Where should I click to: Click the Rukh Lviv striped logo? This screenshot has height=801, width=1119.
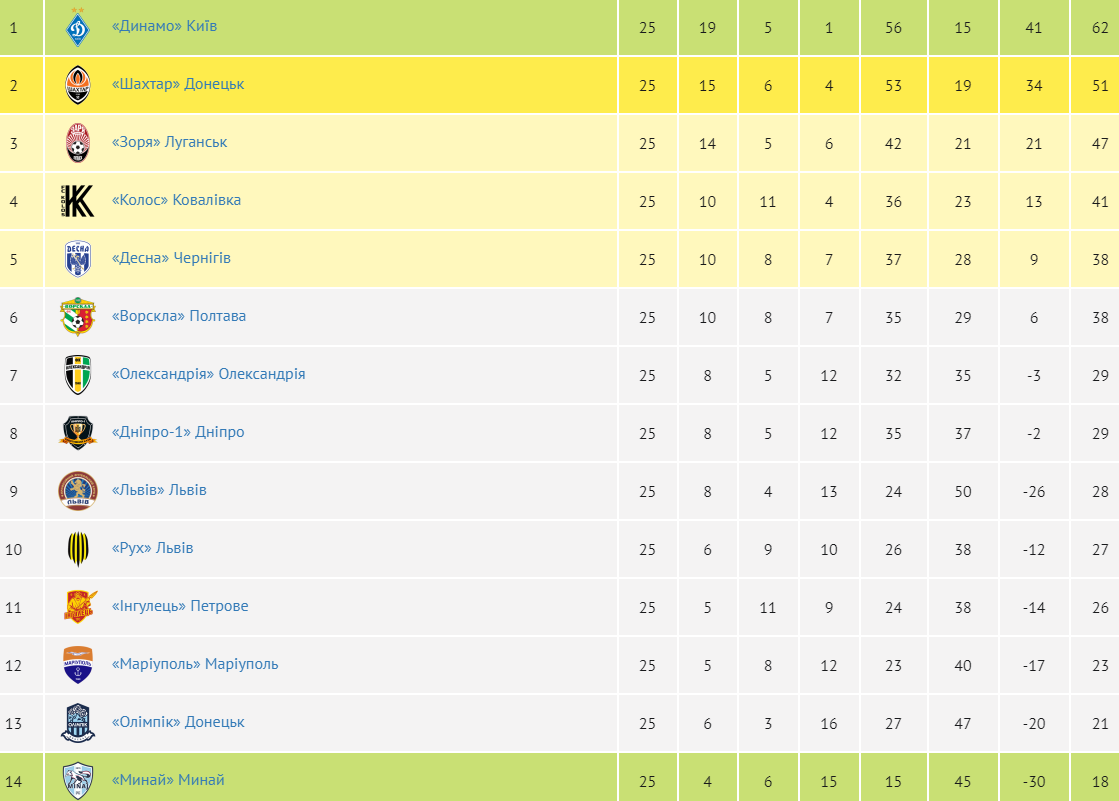point(78,549)
